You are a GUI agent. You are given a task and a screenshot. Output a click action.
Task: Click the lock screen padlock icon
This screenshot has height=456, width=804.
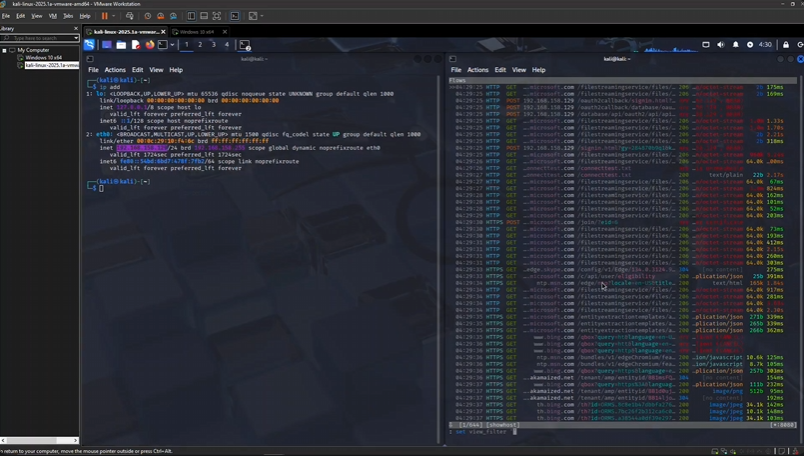coord(786,45)
